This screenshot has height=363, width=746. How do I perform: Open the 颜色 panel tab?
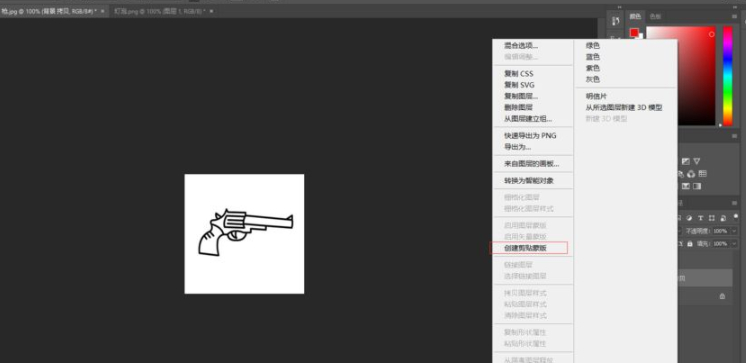point(635,16)
